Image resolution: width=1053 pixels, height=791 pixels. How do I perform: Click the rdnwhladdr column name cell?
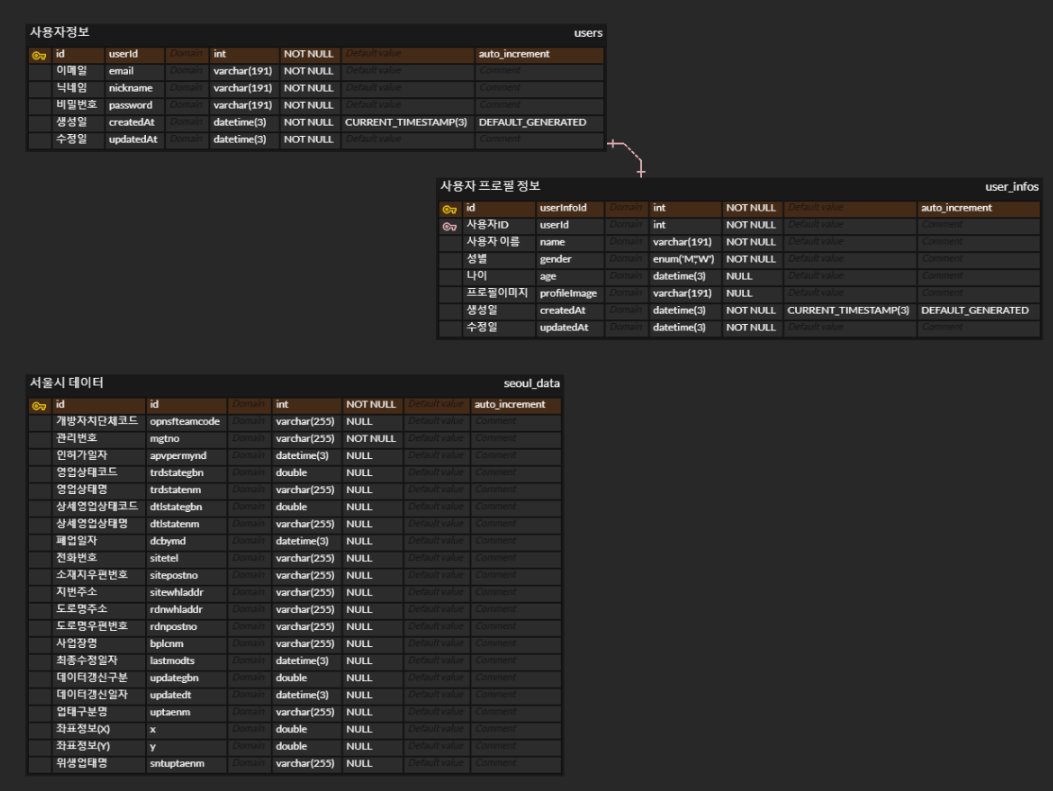pyautogui.click(x=186, y=610)
